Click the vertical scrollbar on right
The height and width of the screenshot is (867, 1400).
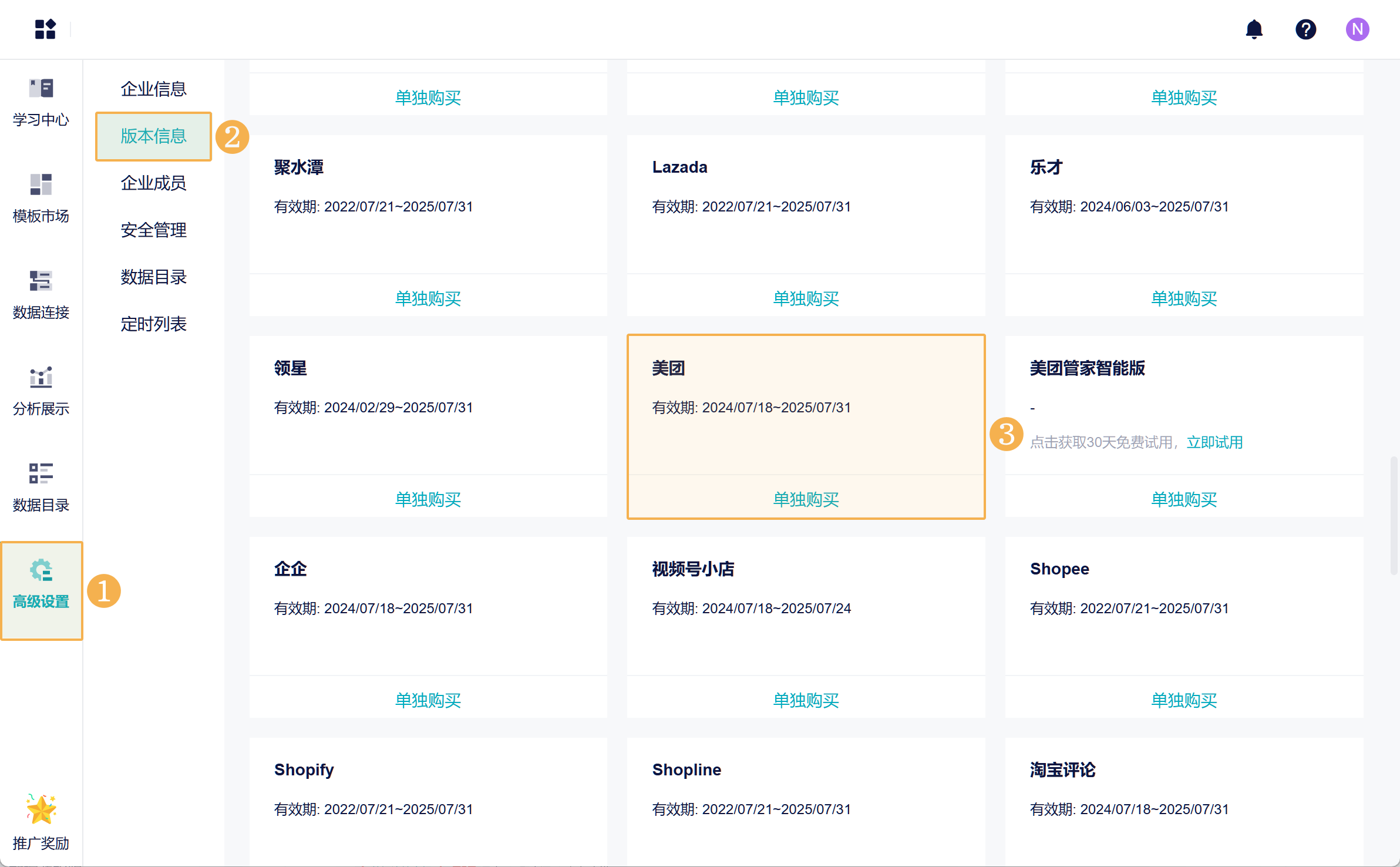coord(1394,515)
